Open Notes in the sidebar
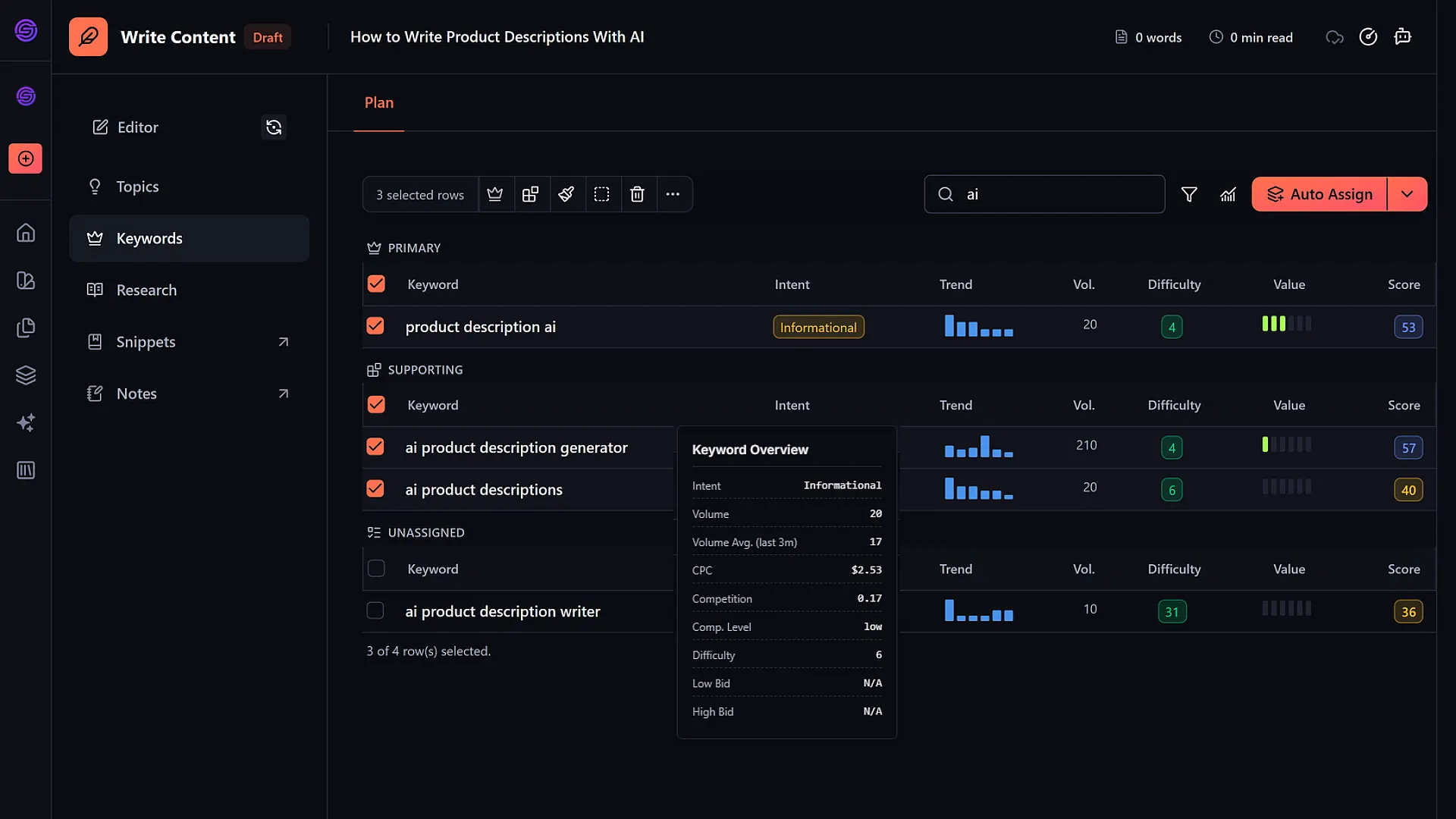The width and height of the screenshot is (1456, 819). 189,394
